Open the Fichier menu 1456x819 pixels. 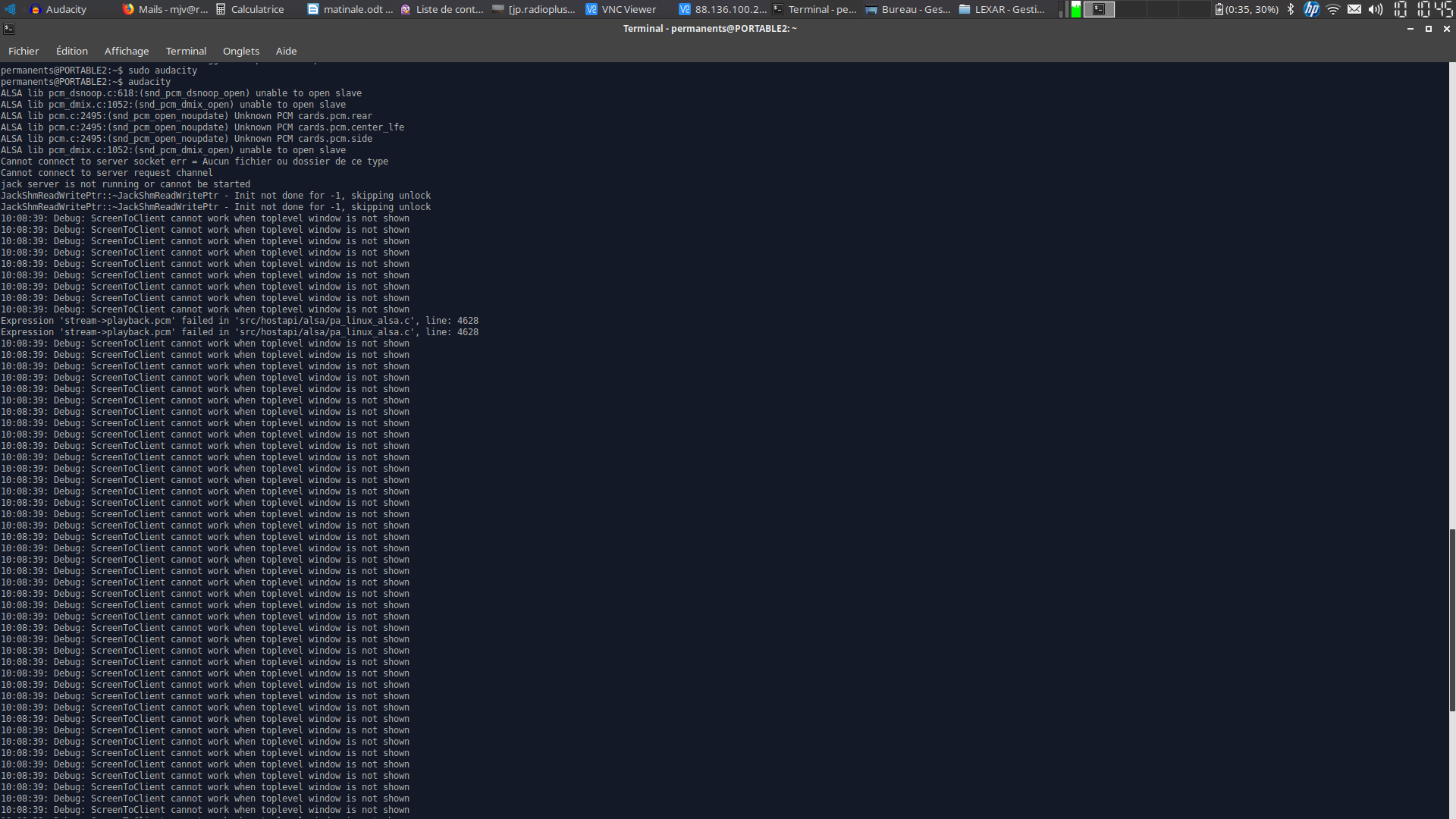[x=24, y=51]
